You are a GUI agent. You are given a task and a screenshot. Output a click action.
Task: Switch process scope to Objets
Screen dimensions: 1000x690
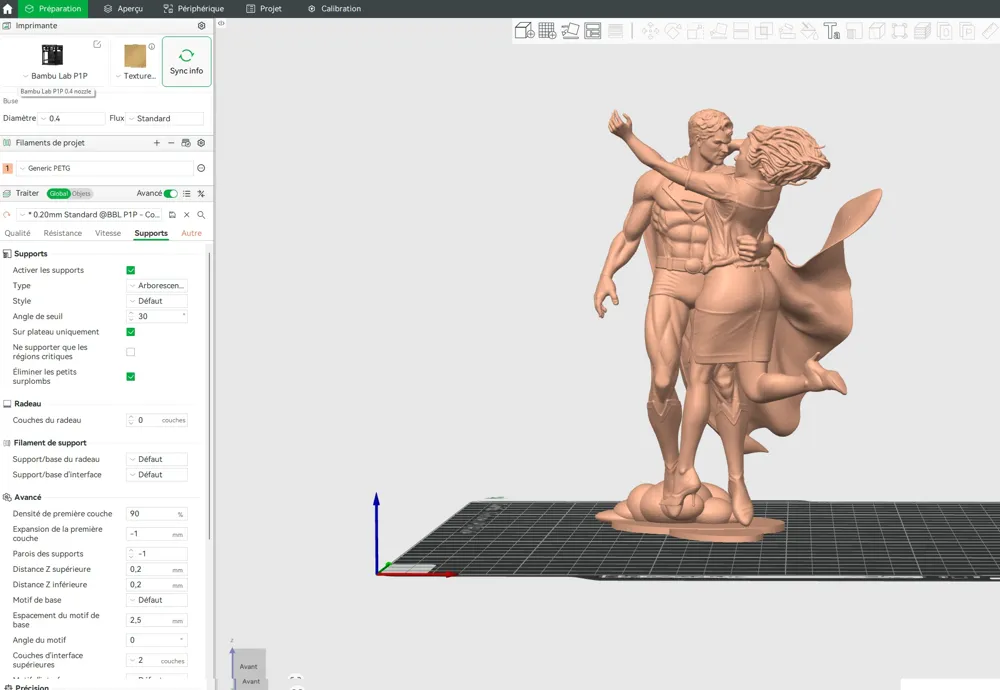[81, 193]
